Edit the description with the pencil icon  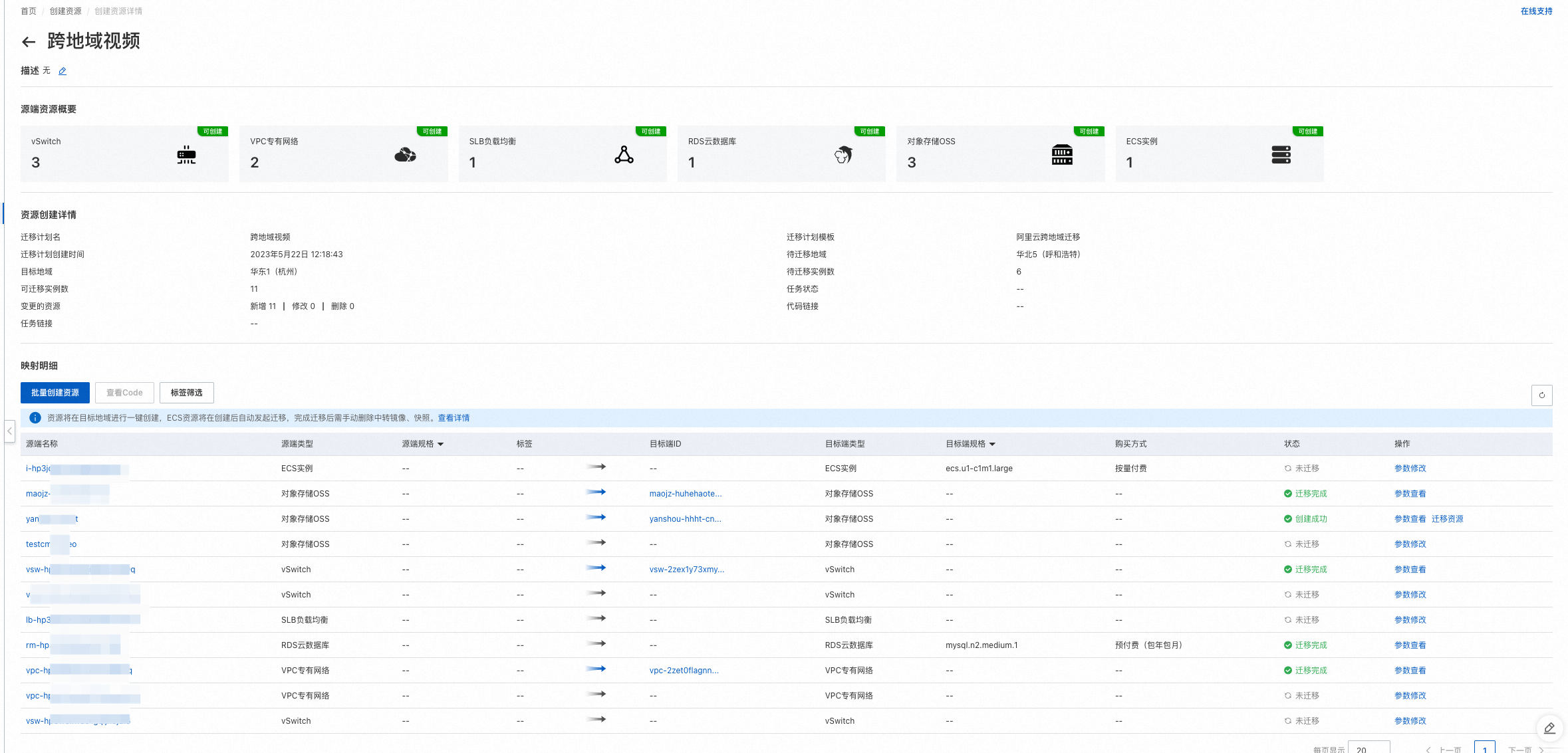click(x=63, y=71)
